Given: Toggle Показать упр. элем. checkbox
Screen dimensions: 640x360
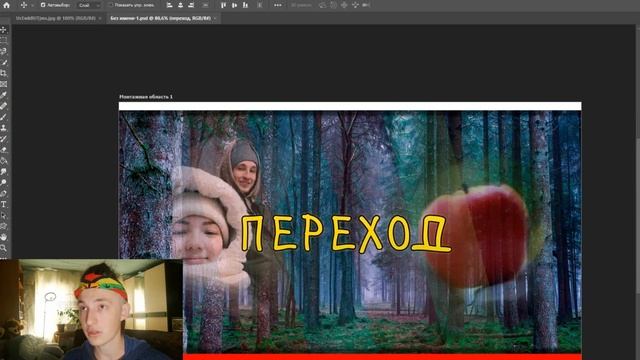Looking at the screenshot, I should [x=110, y=5].
